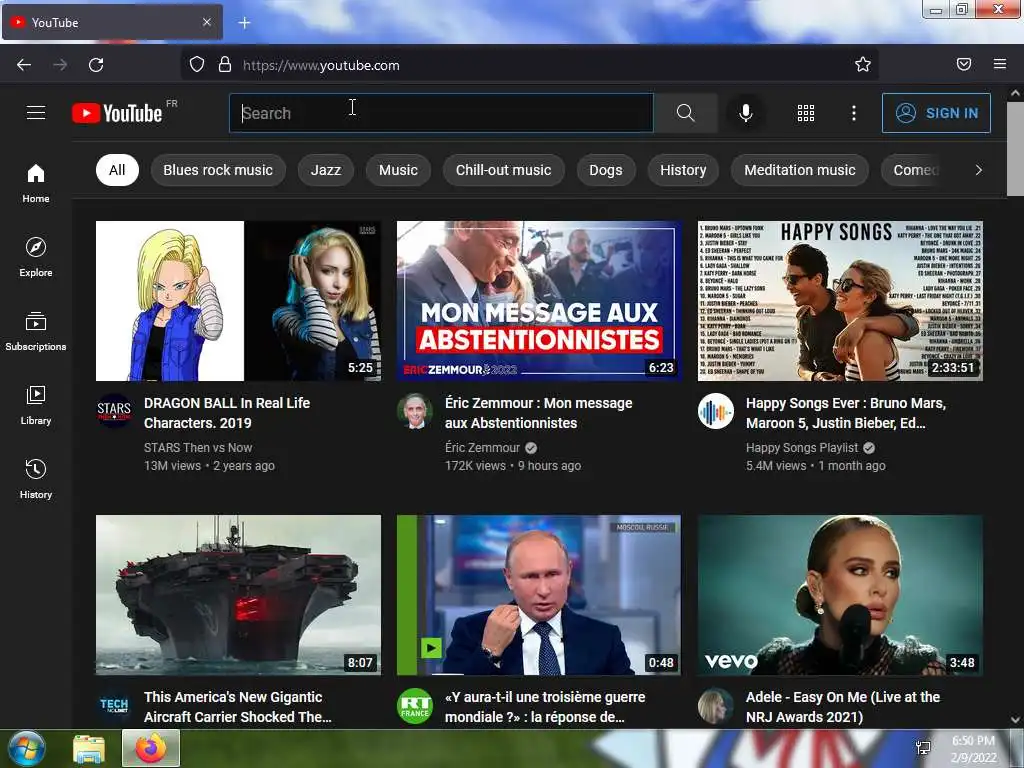The height and width of the screenshot is (768, 1024).
Task: Click Éric Zemmour channel avatar
Action: point(415,410)
